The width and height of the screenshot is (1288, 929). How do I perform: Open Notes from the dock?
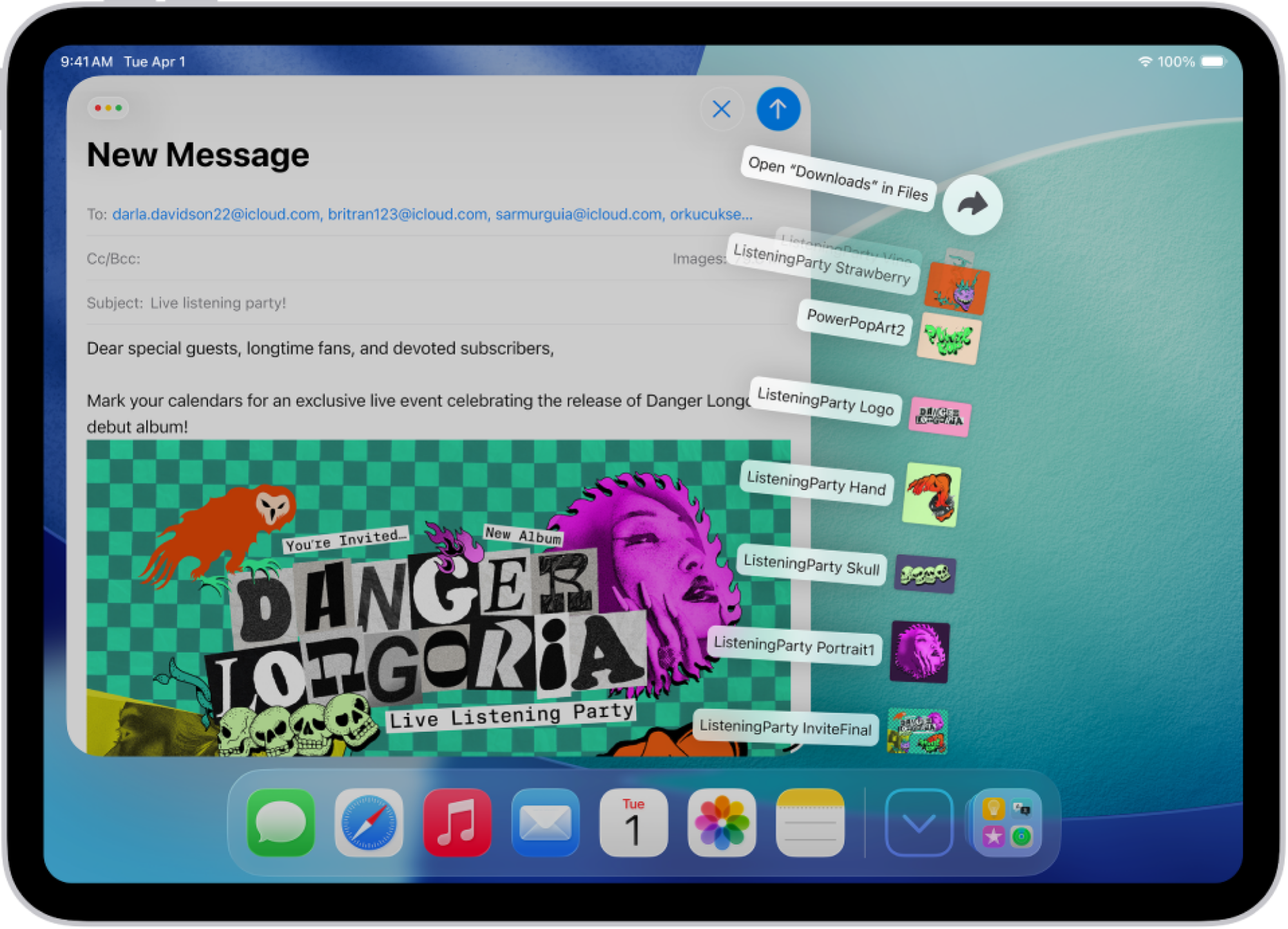810,823
